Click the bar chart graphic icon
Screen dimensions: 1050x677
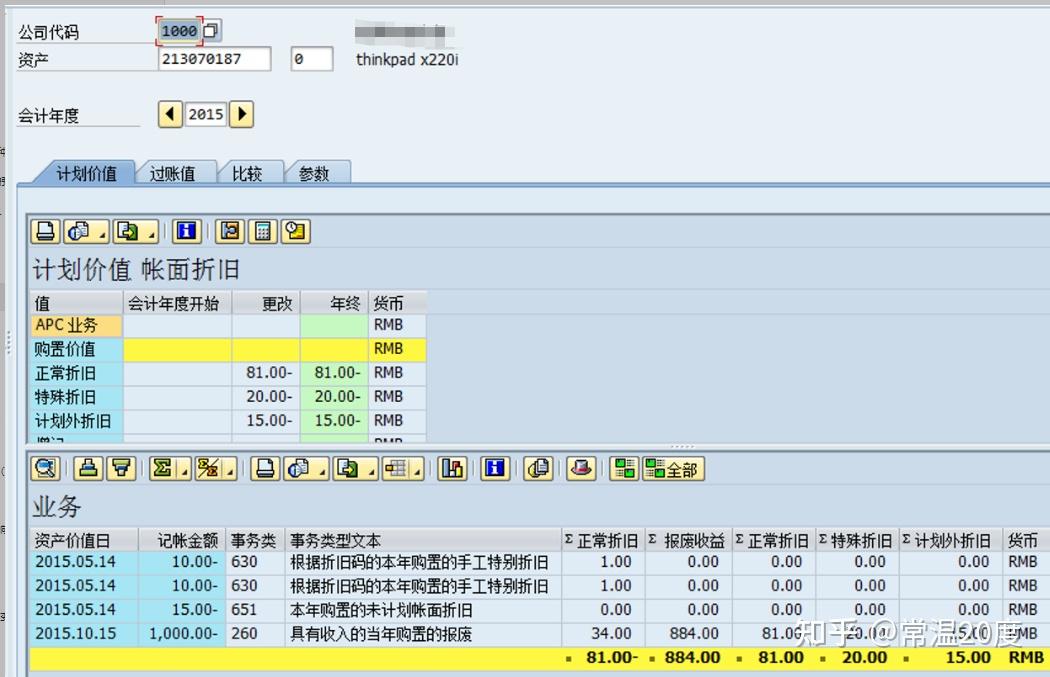pyautogui.click(x=452, y=469)
